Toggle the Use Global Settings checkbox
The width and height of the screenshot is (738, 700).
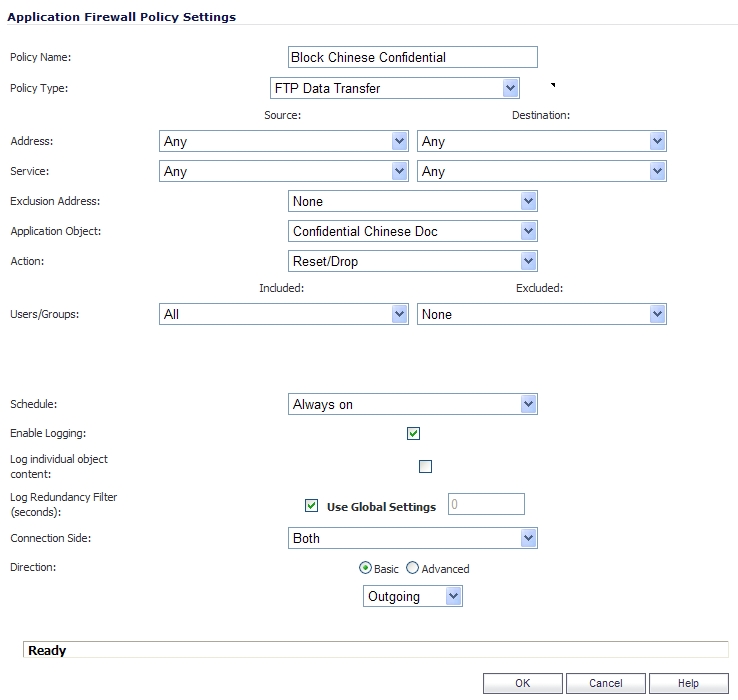(311, 506)
